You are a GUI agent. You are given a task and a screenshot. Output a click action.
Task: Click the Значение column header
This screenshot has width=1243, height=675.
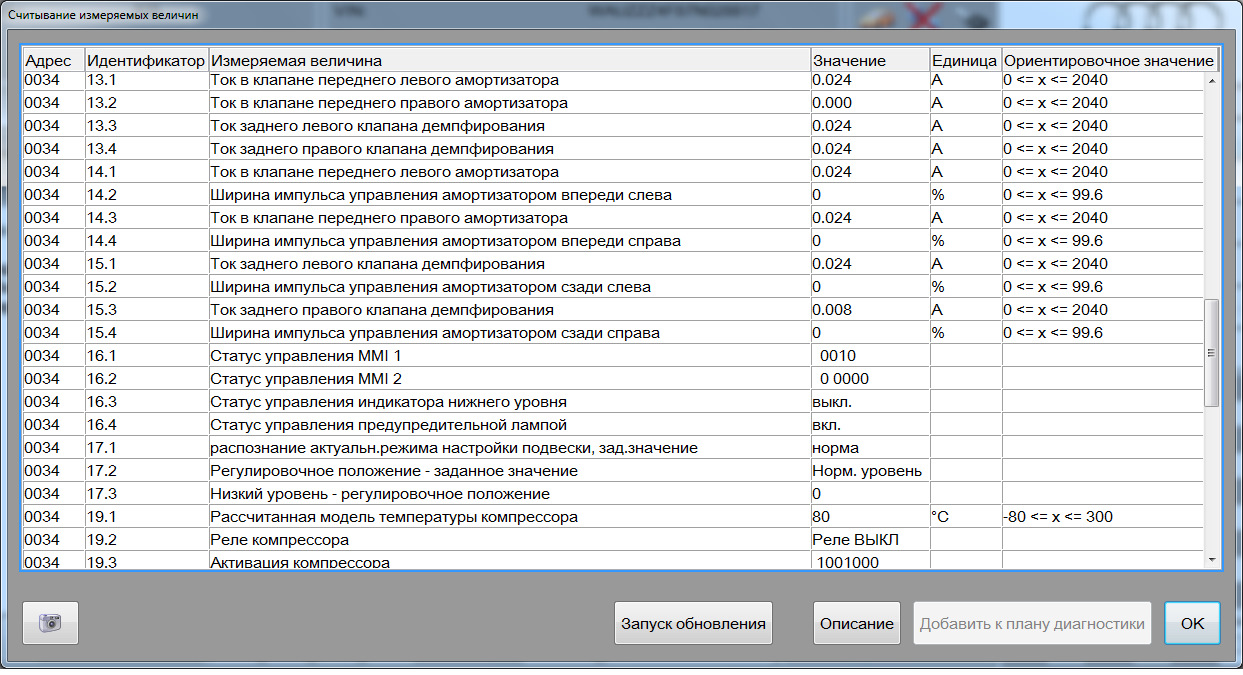pos(848,61)
